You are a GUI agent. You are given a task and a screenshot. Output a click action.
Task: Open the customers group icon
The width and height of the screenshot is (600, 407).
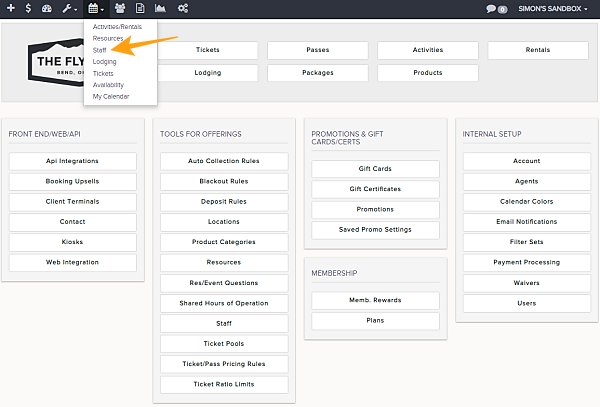120,8
